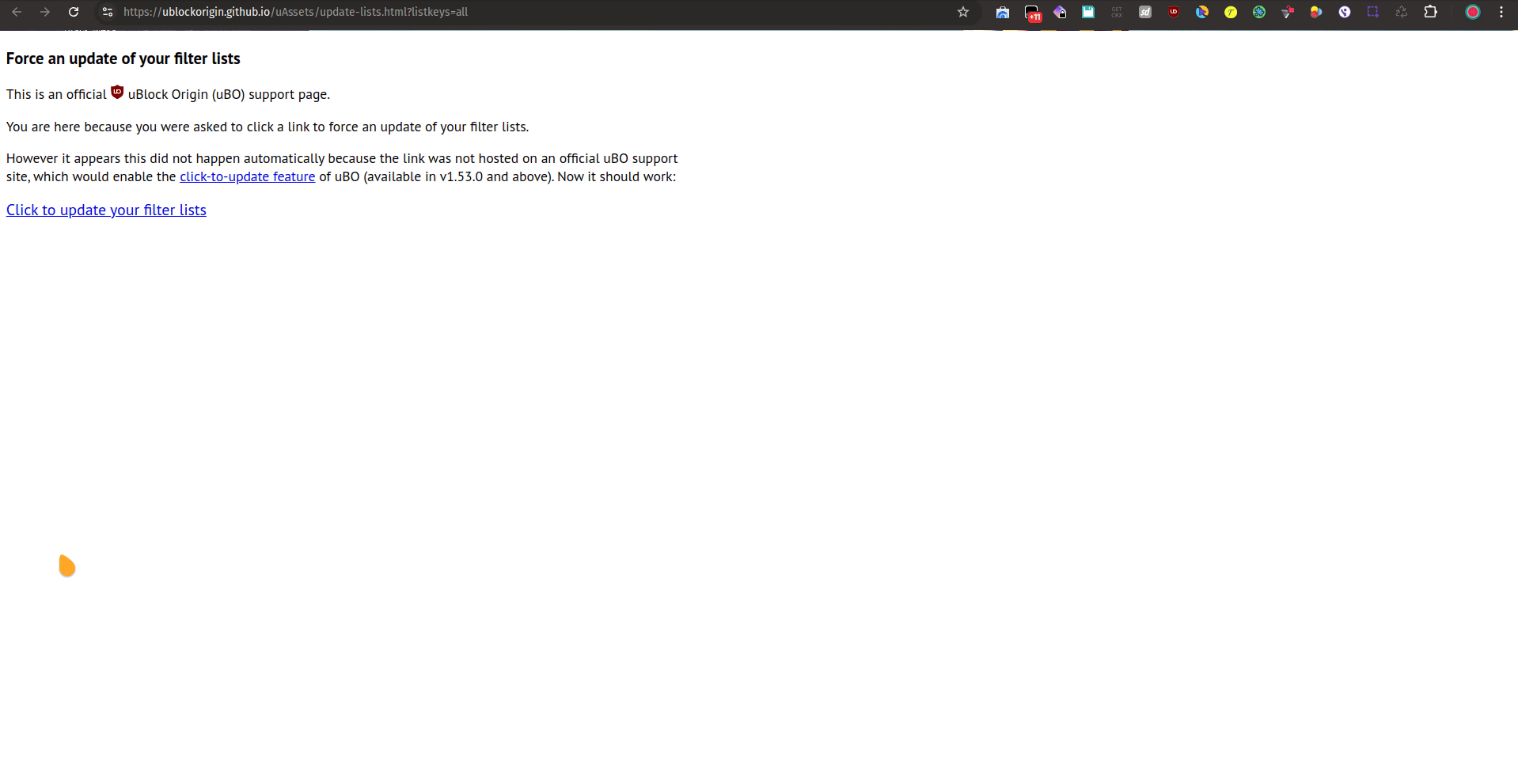Image resolution: width=1518 pixels, height=784 pixels.
Task: Click 'Click to update your filter lists'
Action: pyautogui.click(x=106, y=210)
